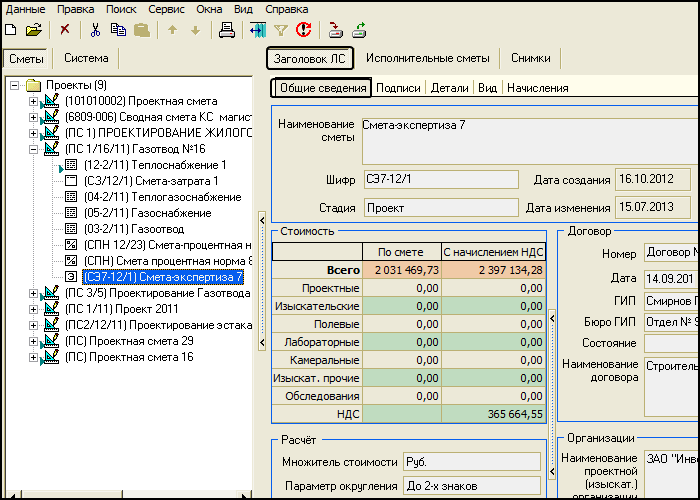Select Теплоснабжение 1 in the tree

pyautogui.click(x=155, y=165)
